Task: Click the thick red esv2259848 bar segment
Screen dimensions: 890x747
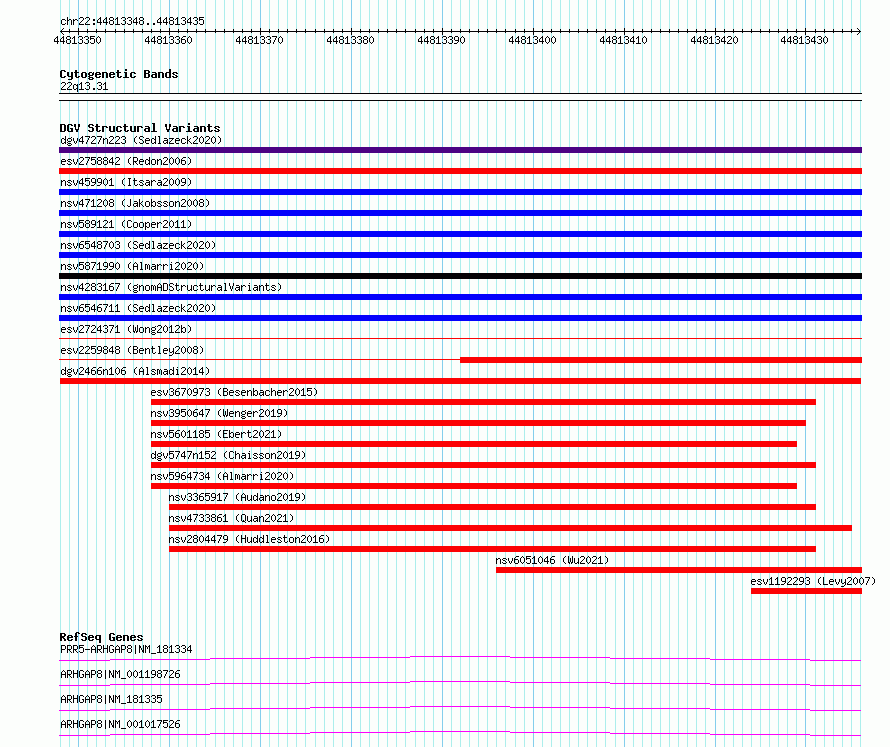Action: coord(661,360)
